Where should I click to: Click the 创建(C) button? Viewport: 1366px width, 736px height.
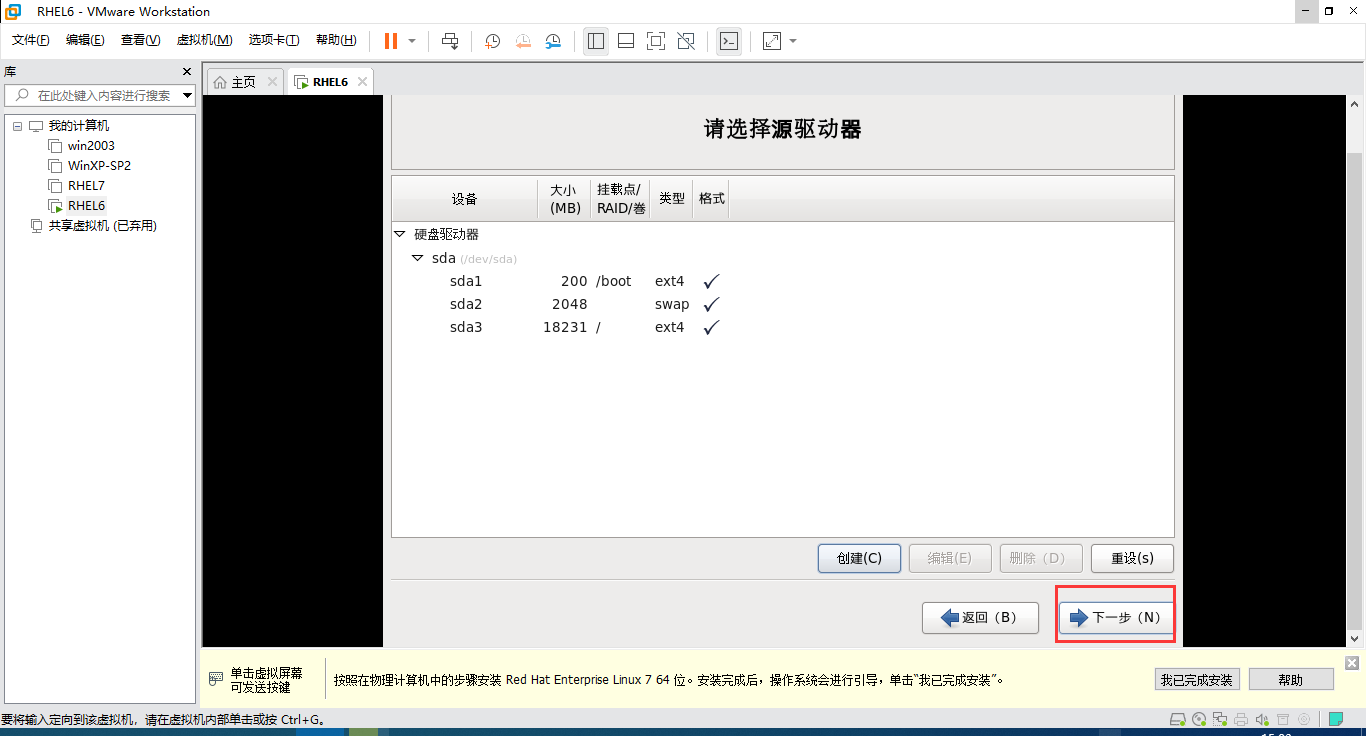pos(859,558)
